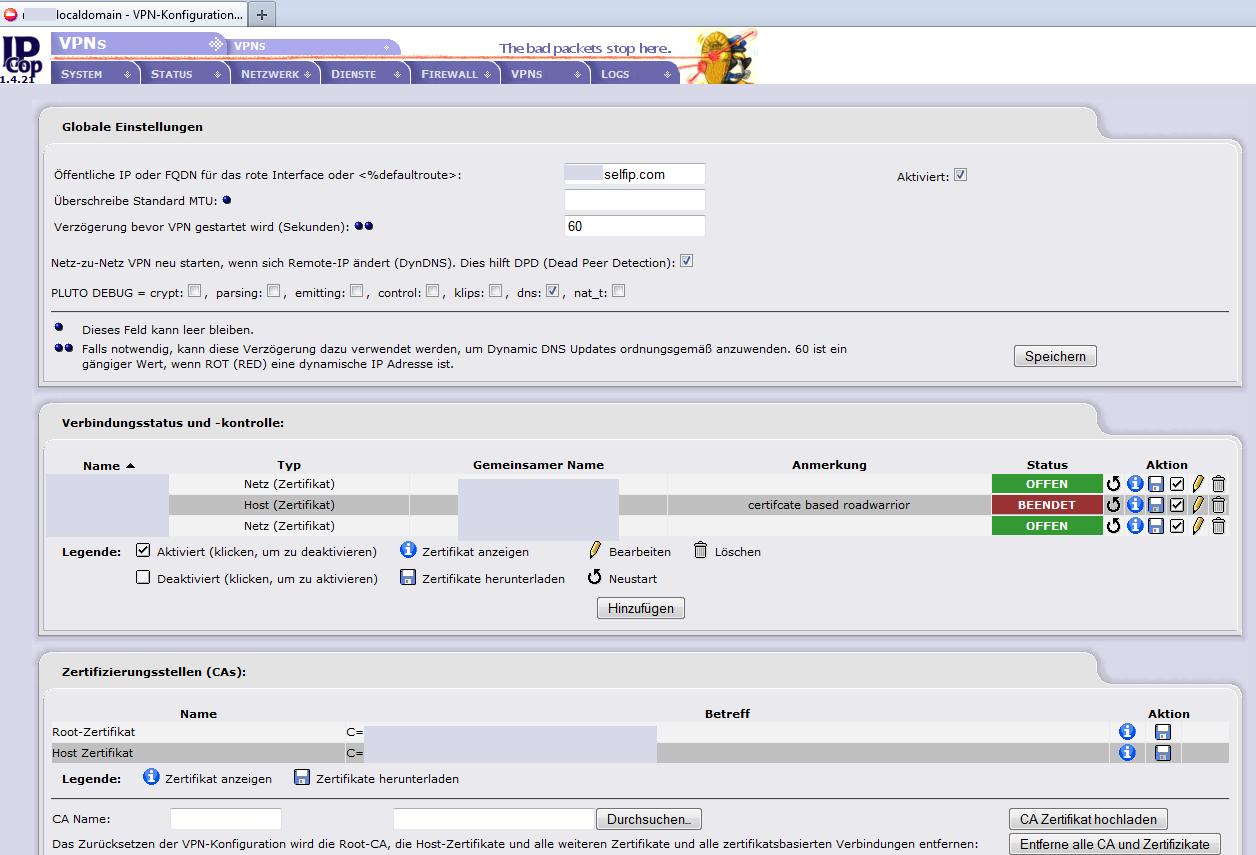Focus the Überschreibe Standard MTU field
The width and height of the screenshot is (1256, 855).
coord(635,200)
